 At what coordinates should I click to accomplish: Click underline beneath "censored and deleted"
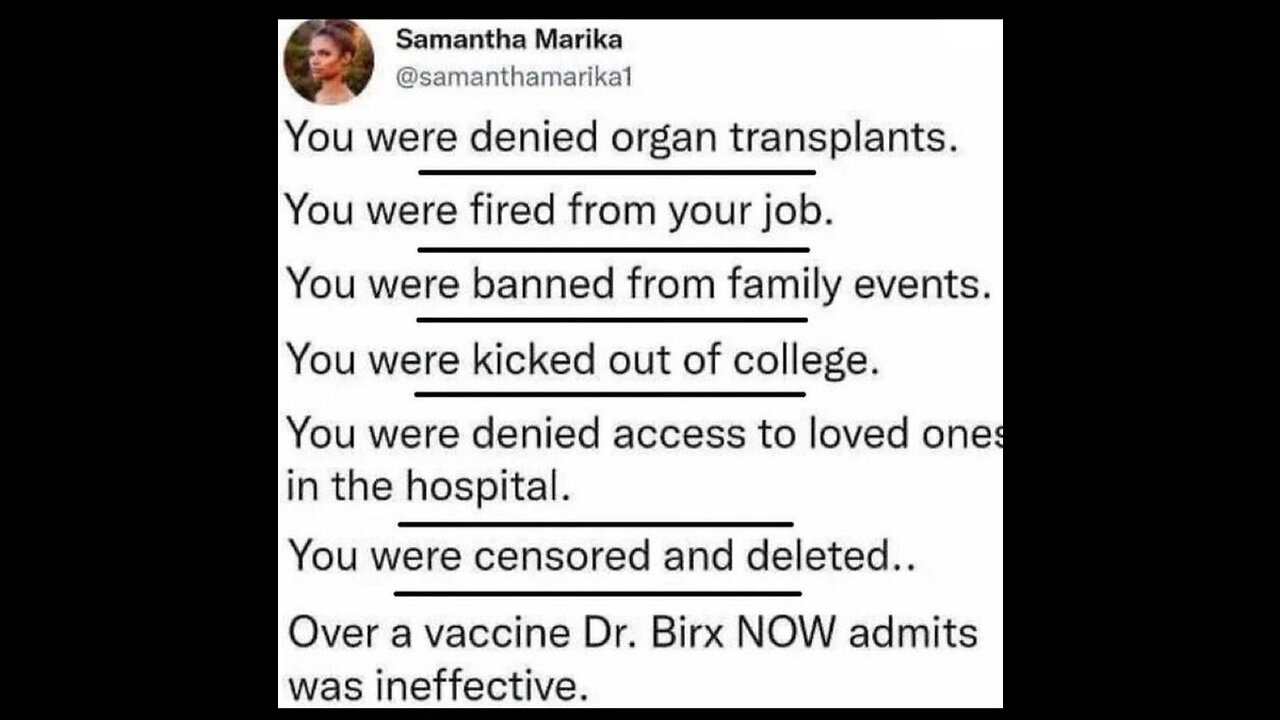598,593
